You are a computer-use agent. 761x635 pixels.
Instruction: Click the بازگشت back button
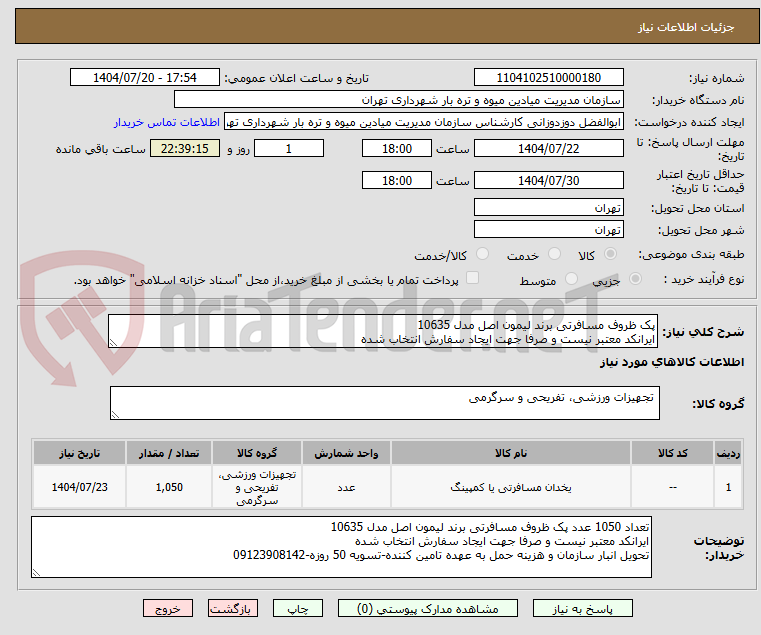[233, 608]
